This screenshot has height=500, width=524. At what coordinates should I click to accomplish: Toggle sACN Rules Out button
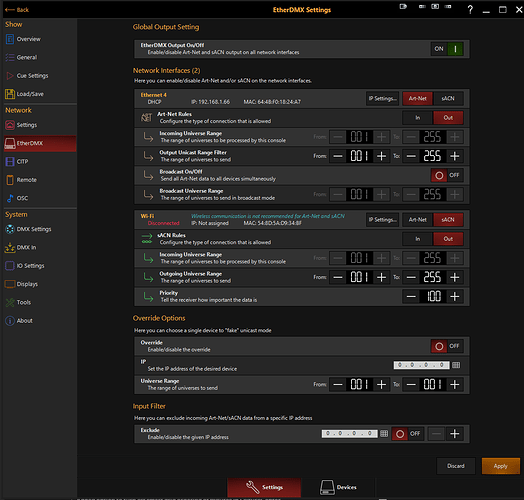coord(448,239)
